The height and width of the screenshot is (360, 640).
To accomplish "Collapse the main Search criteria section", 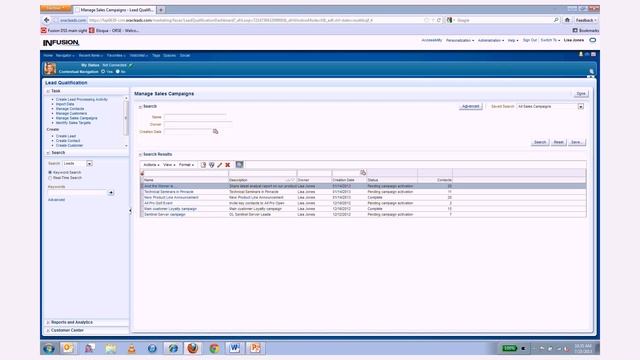I will [140, 107].
